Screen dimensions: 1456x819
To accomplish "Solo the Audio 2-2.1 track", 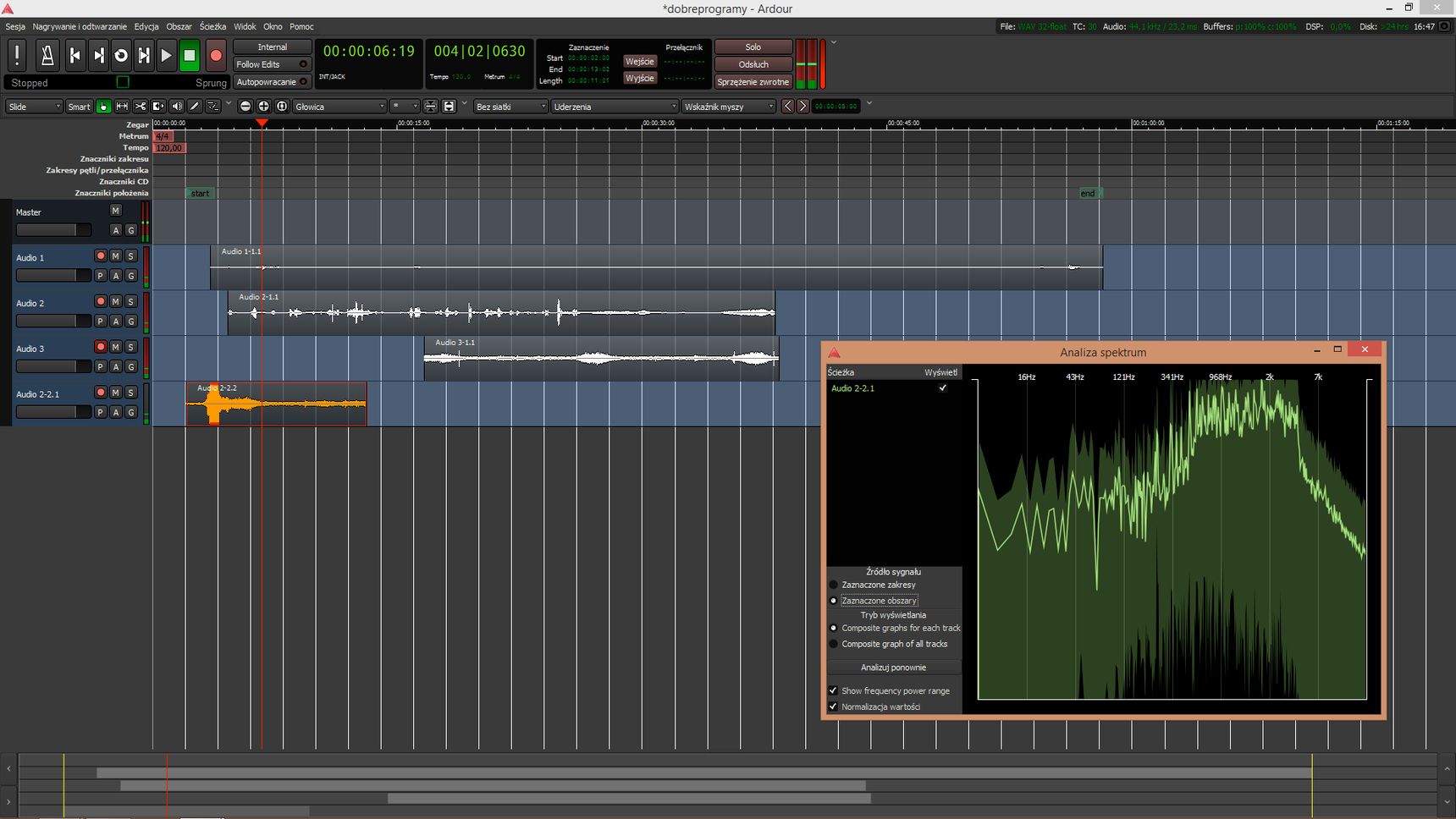I will [x=131, y=393].
